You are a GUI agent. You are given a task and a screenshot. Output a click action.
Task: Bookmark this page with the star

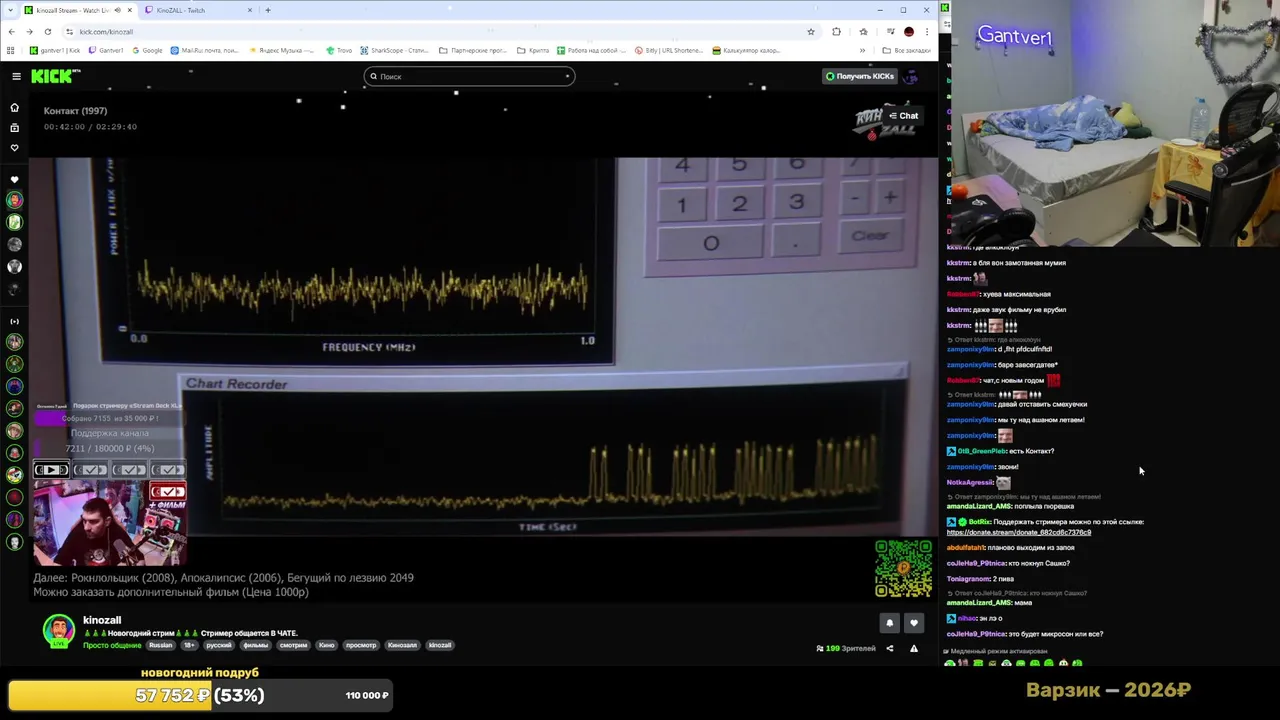(x=811, y=31)
